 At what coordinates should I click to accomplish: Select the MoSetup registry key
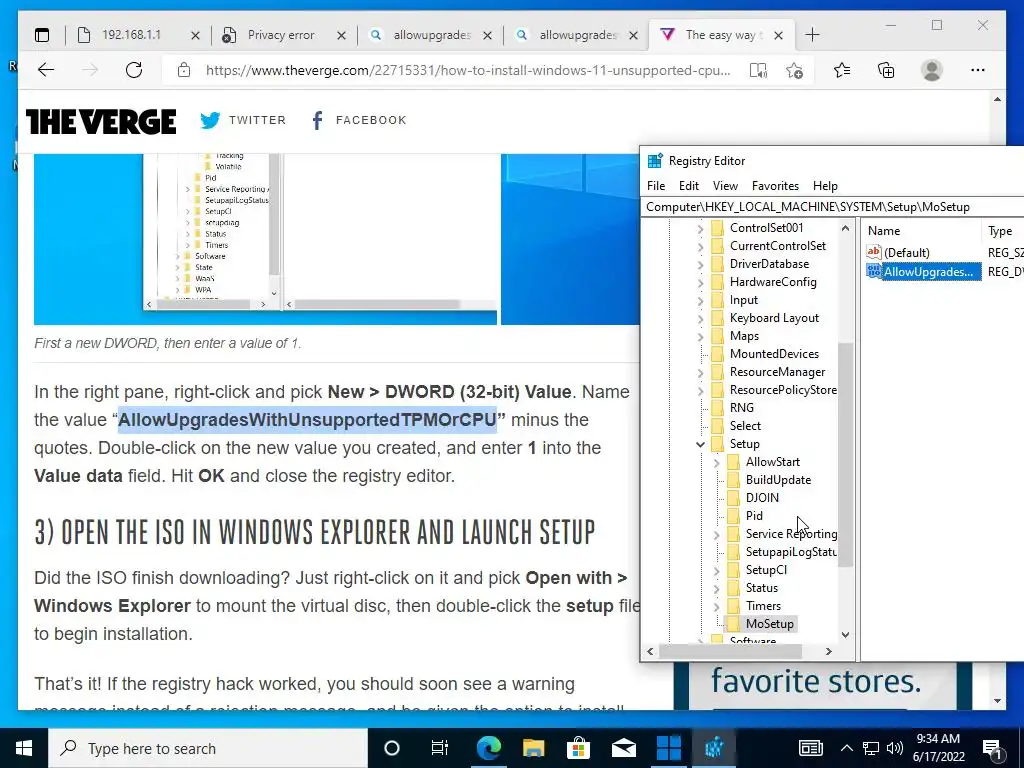[769, 624]
